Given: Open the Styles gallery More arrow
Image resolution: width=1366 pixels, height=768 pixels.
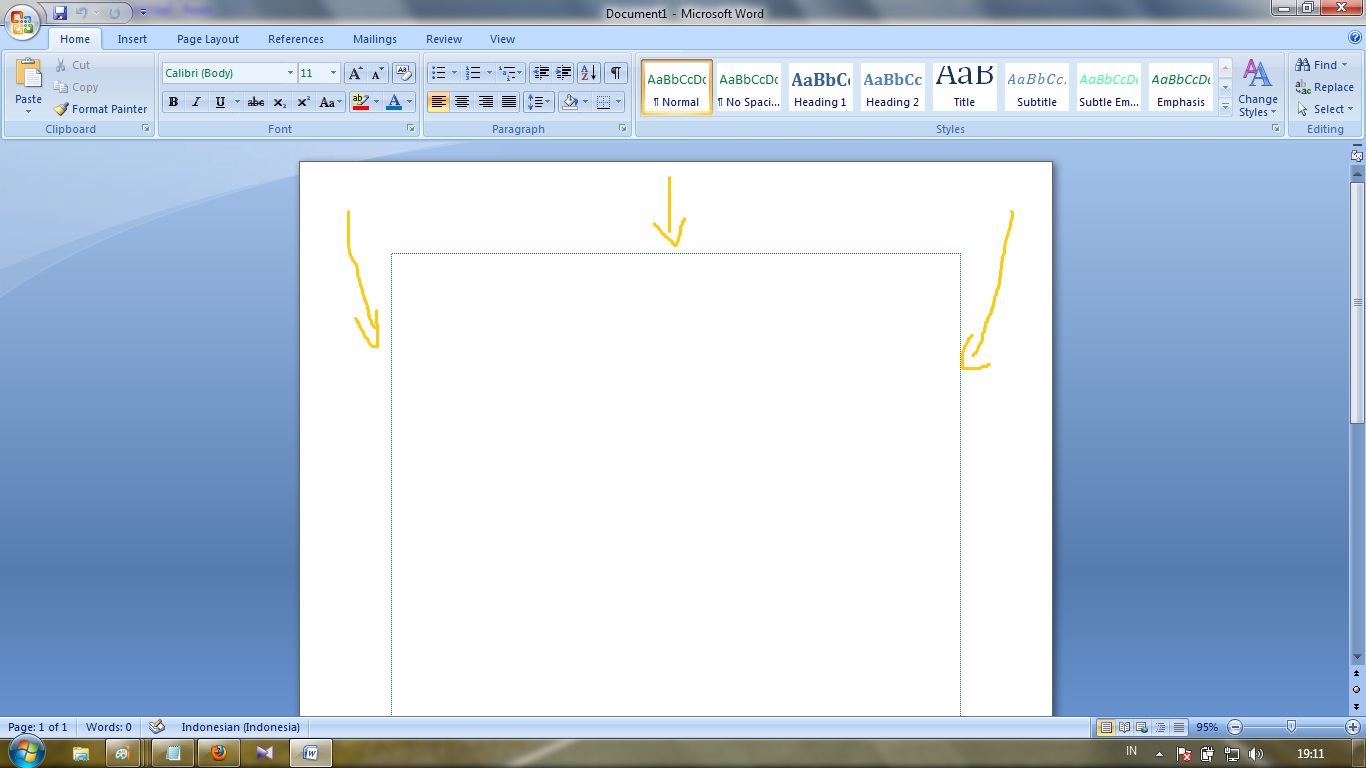Looking at the screenshot, I should (1225, 105).
